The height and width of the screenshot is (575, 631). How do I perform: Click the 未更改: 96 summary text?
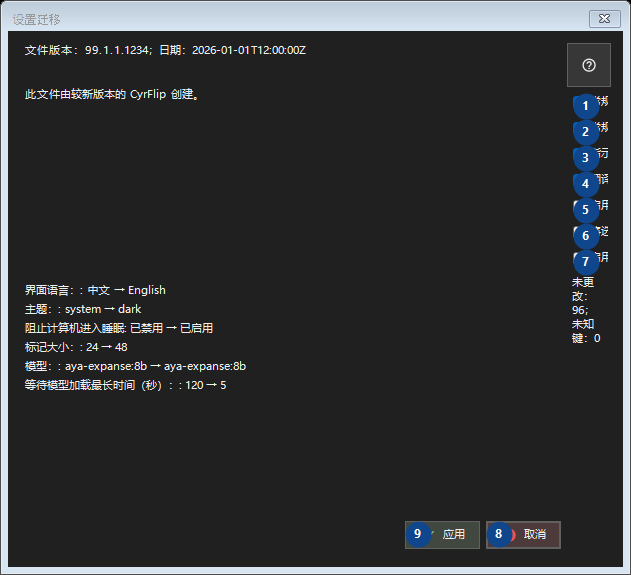coord(583,296)
